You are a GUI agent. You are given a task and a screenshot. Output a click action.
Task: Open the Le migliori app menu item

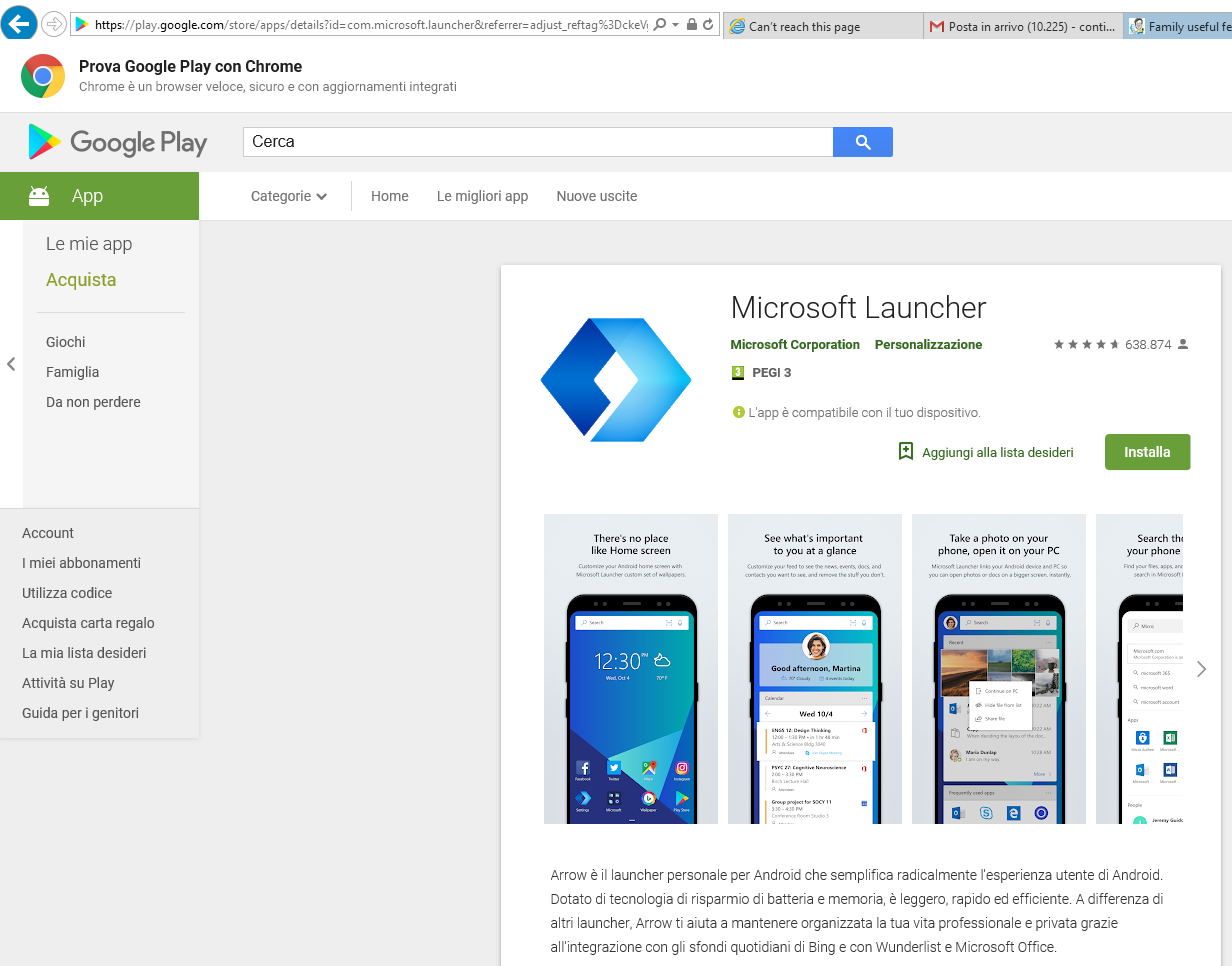point(482,196)
